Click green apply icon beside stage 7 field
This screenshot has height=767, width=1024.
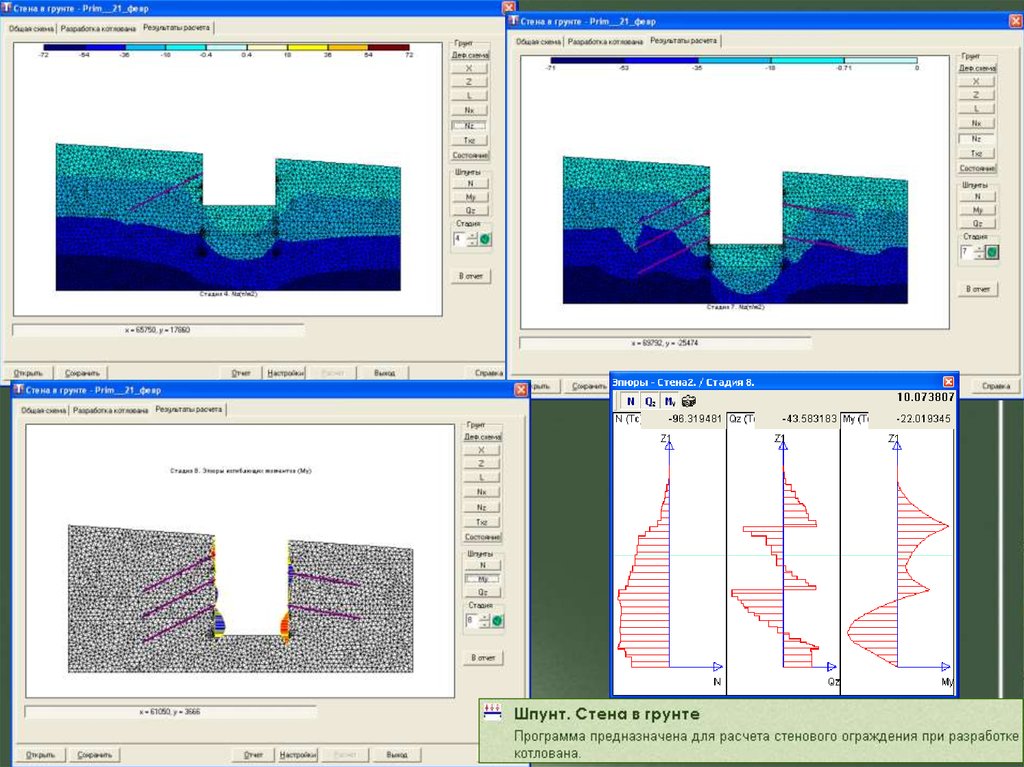[x=992, y=252]
